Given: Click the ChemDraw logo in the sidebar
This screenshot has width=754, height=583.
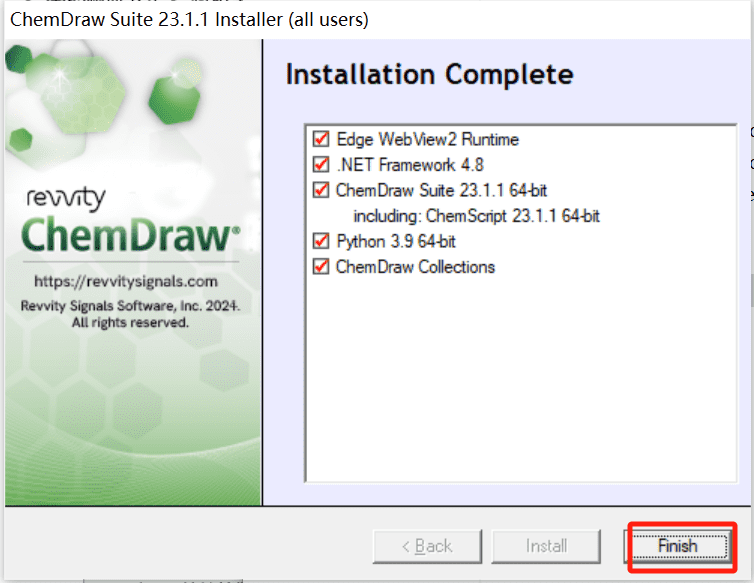Looking at the screenshot, I should pyautogui.click(x=130, y=235).
